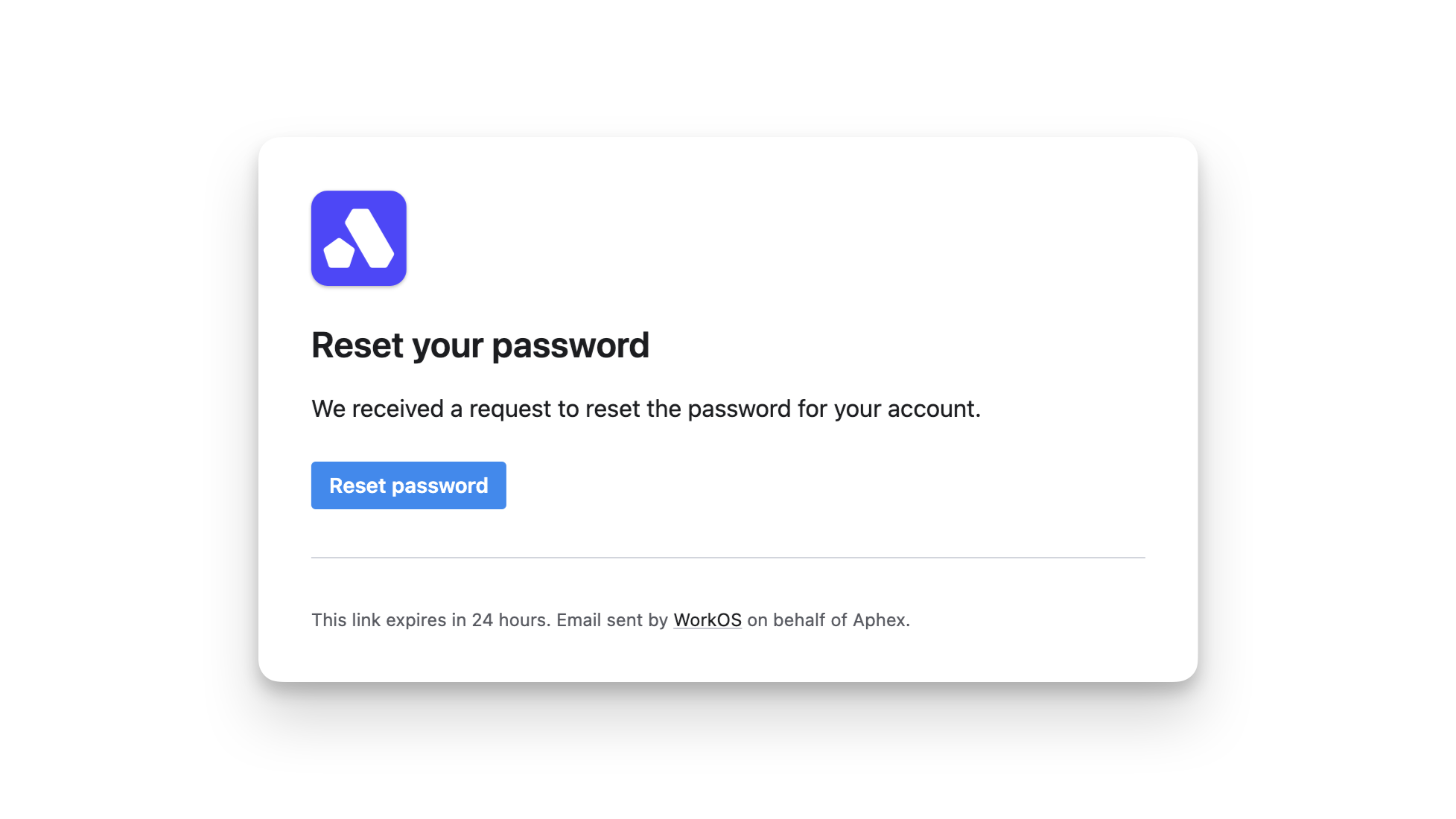Click the "We received a request" sentence
The image size is (1456, 819).
click(645, 409)
